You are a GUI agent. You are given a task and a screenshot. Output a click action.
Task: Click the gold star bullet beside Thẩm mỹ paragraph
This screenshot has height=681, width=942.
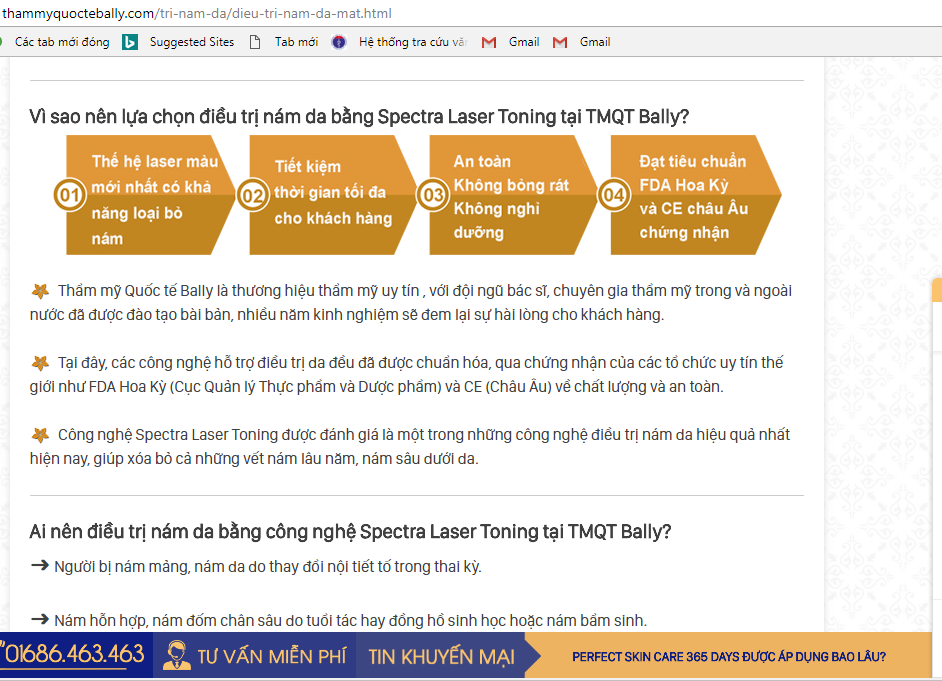[40, 290]
